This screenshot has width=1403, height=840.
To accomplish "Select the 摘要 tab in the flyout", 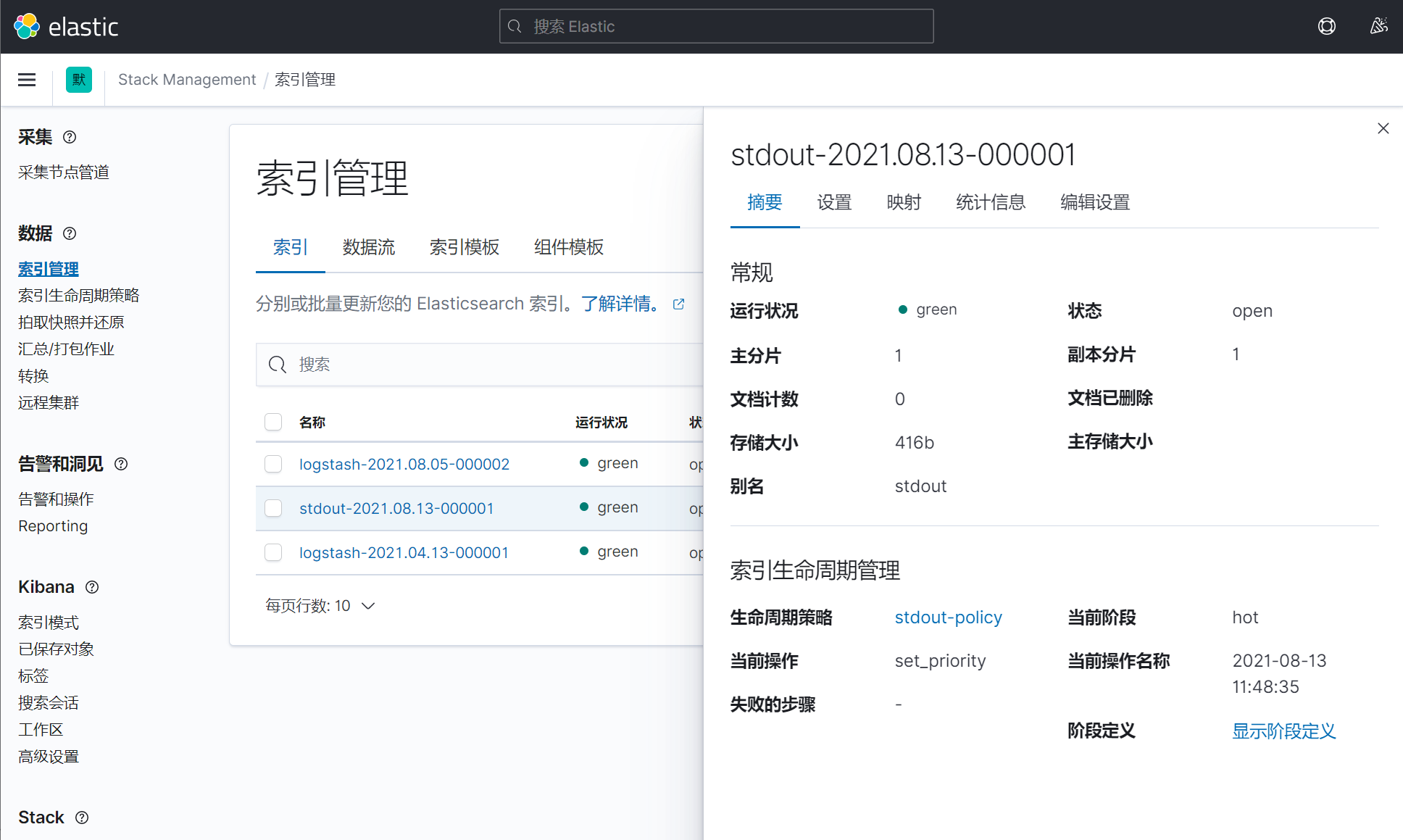I will coord(765,202).
